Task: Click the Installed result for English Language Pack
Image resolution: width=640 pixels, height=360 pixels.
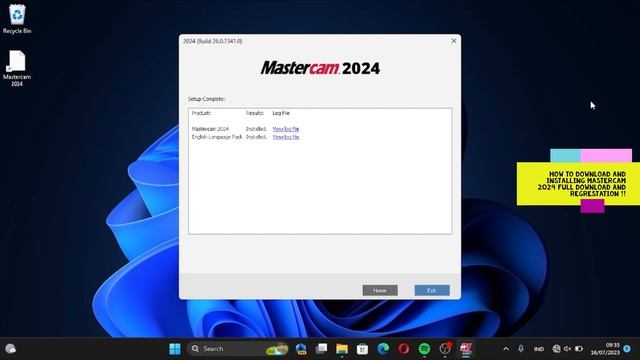Action: (x=256, y=137)
